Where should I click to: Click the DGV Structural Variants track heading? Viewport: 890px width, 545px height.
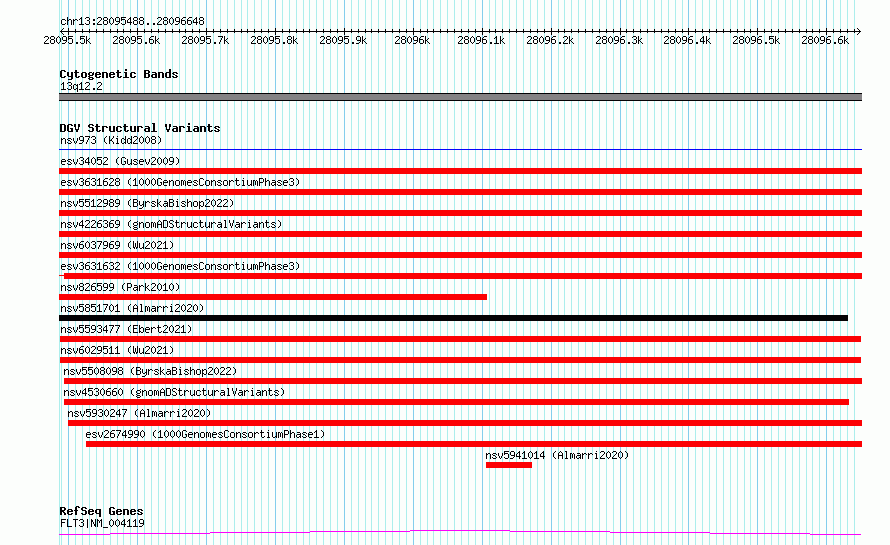click(x=140, y=128)
